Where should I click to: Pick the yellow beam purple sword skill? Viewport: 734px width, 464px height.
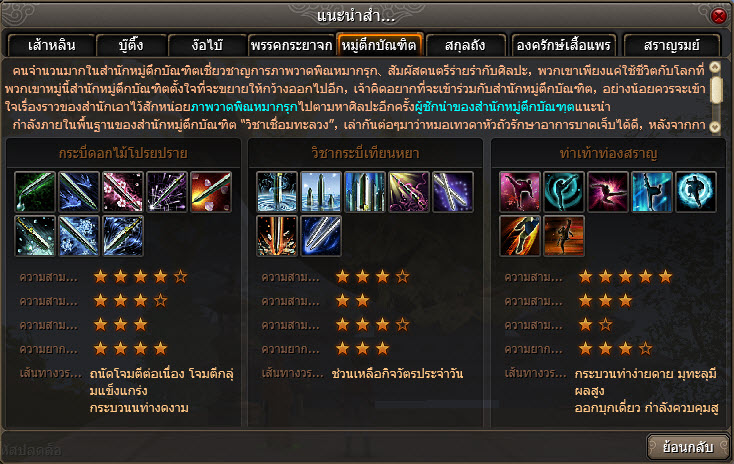pyautogui.click(x=409, y=191)
